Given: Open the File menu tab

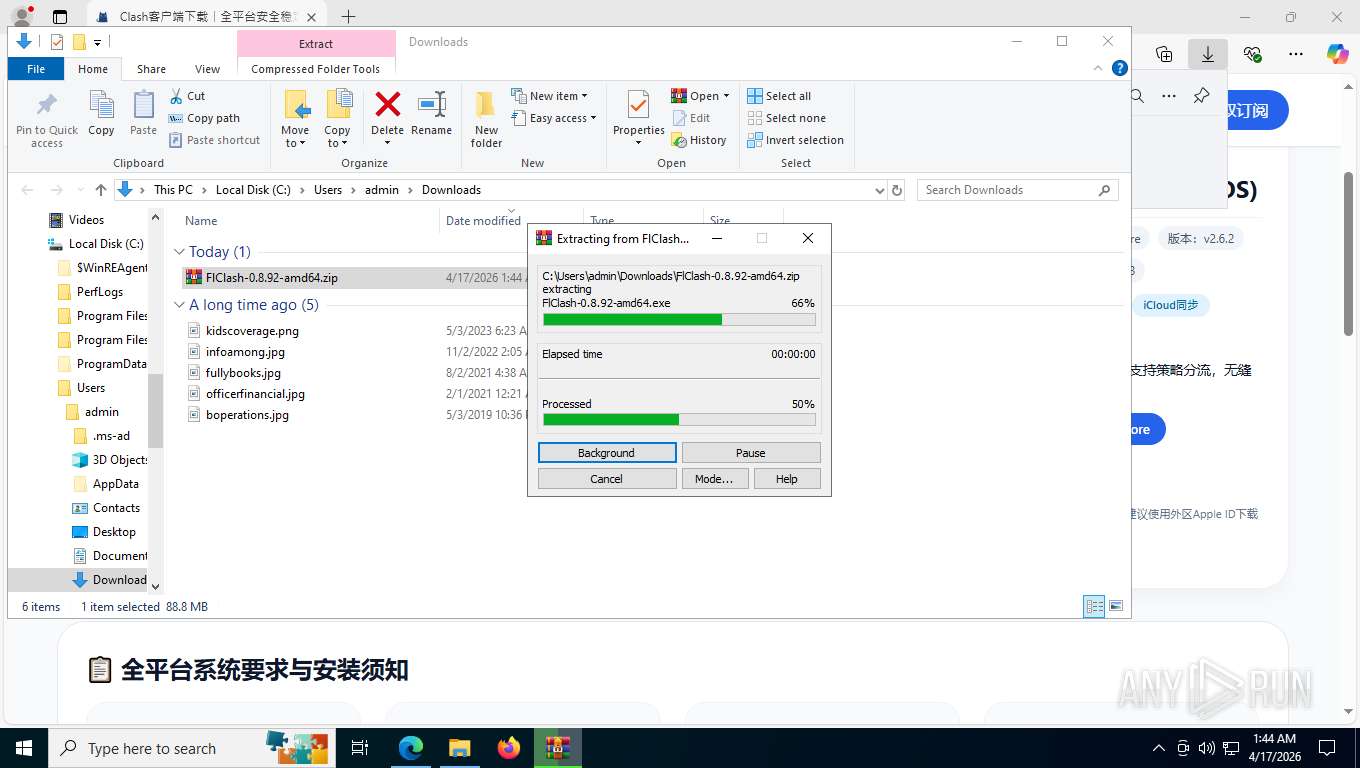Looking at the screenshot, I should [36, 69].
